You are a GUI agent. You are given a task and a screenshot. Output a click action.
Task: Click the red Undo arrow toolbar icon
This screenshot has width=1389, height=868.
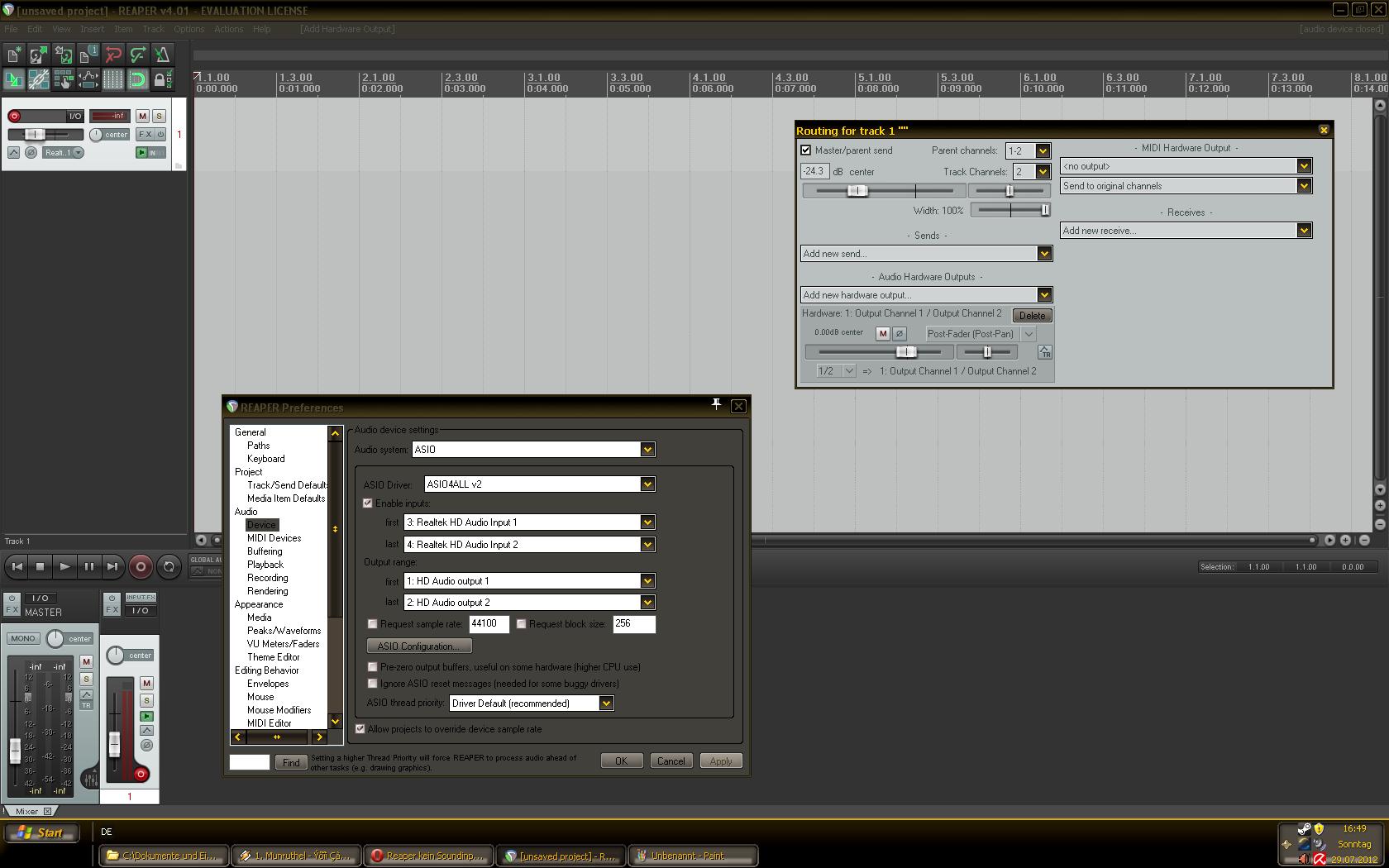click(113, 55)
